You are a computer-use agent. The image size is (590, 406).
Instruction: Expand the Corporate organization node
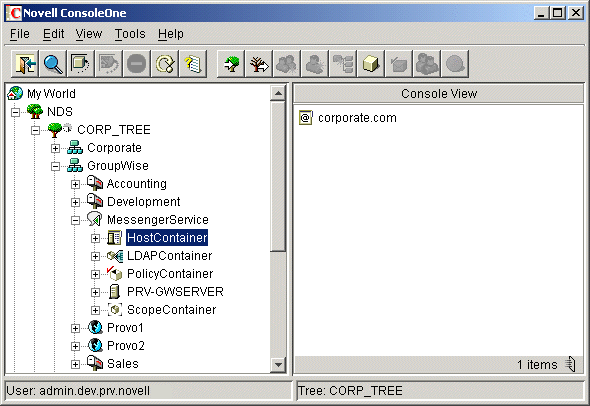pos(55,148)
